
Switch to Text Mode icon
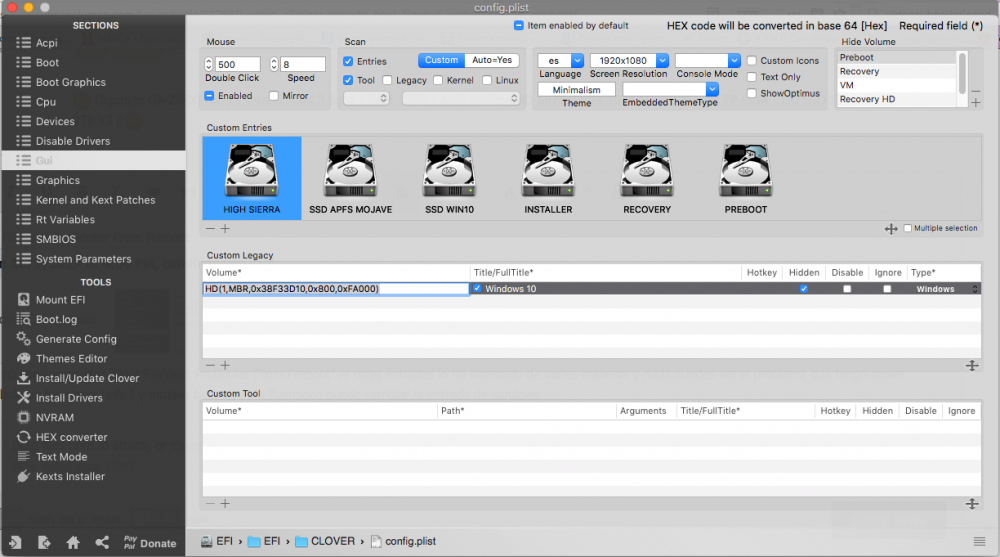pos(24,456)
